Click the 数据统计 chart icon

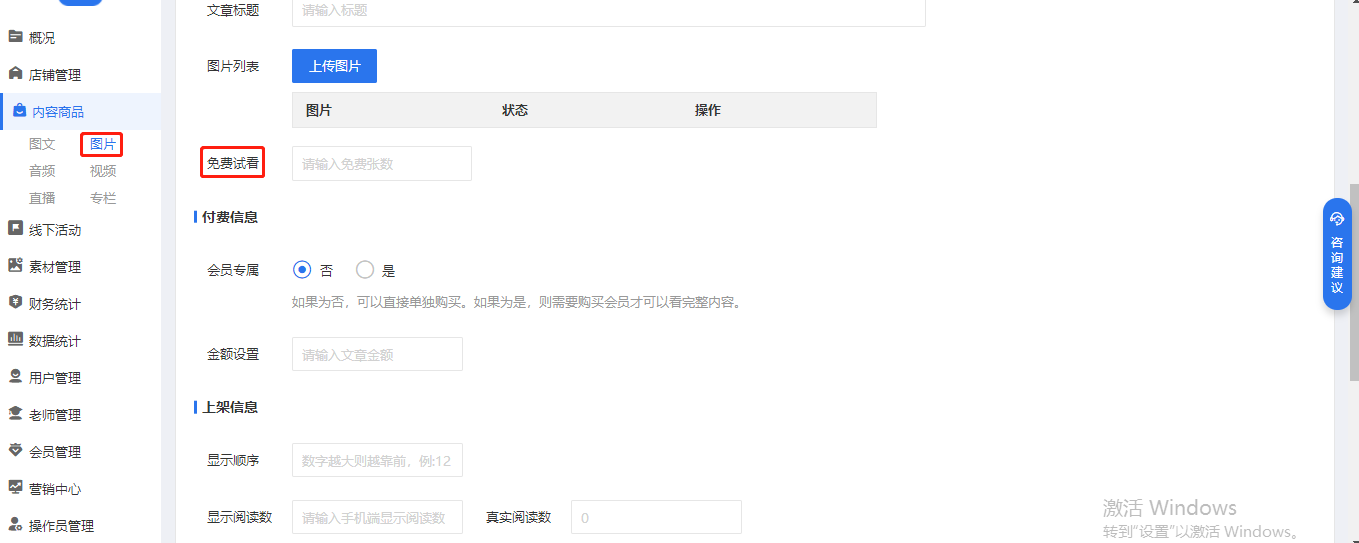[x=15, y=340]
